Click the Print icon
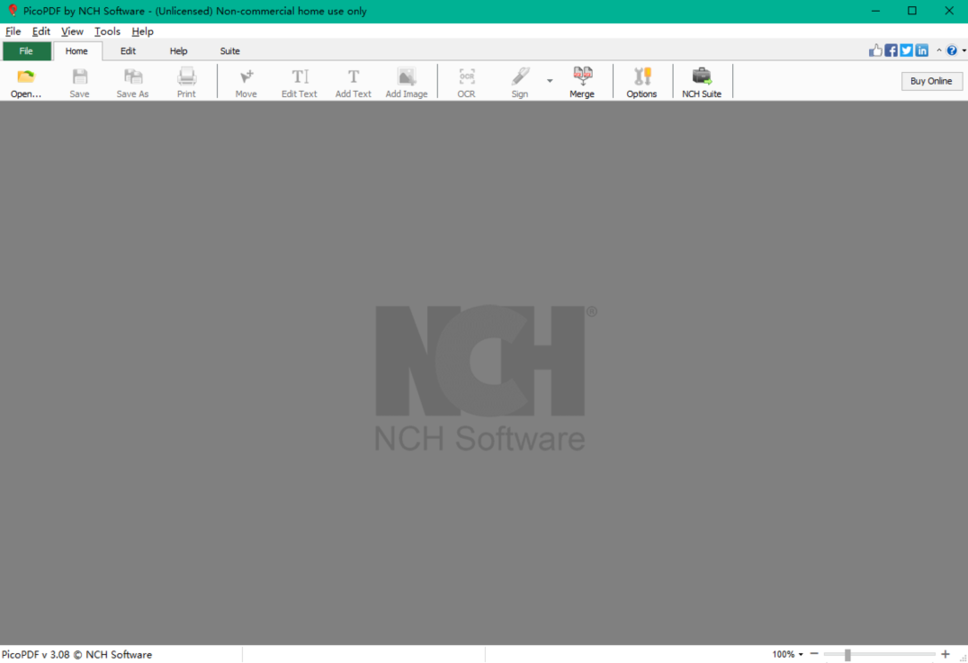The width and height of the screenshot is (968, 663). [x=186, y=77]
